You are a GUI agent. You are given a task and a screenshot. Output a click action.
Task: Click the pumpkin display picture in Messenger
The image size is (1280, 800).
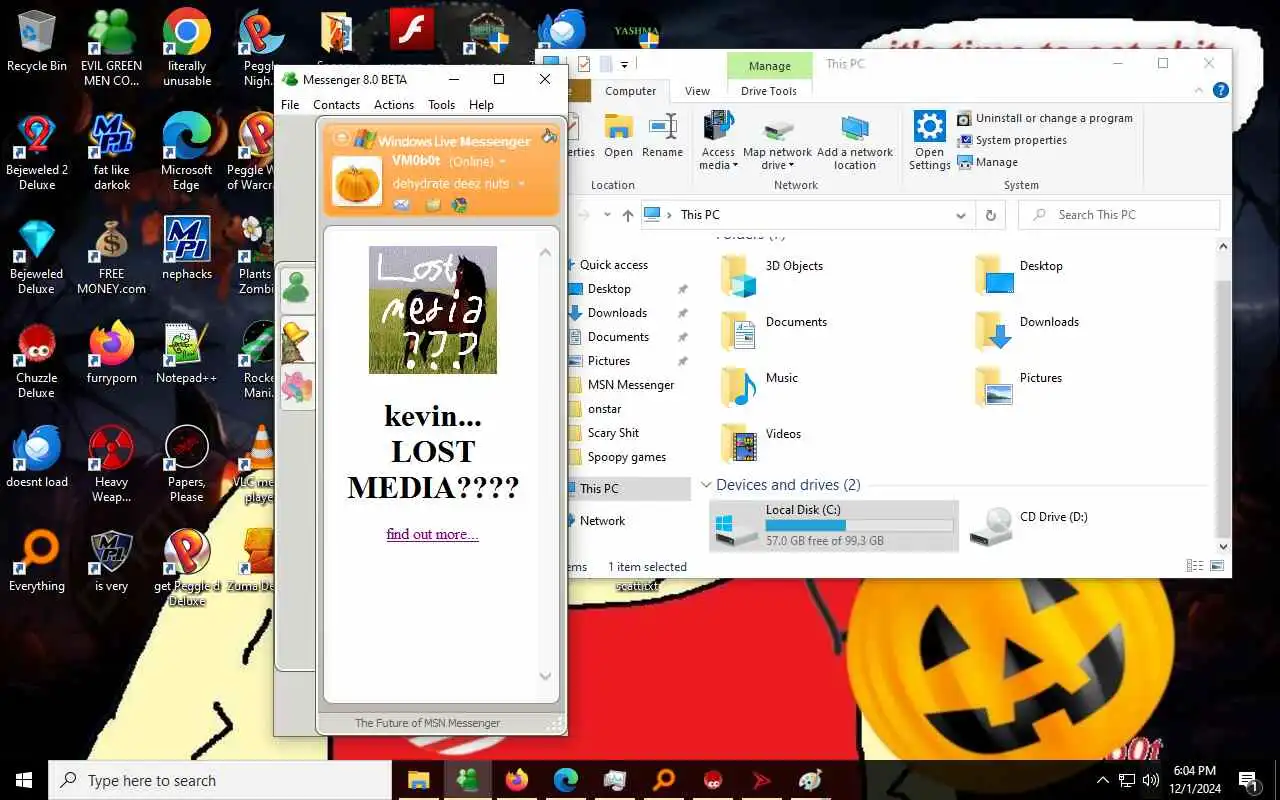(357, 181)
